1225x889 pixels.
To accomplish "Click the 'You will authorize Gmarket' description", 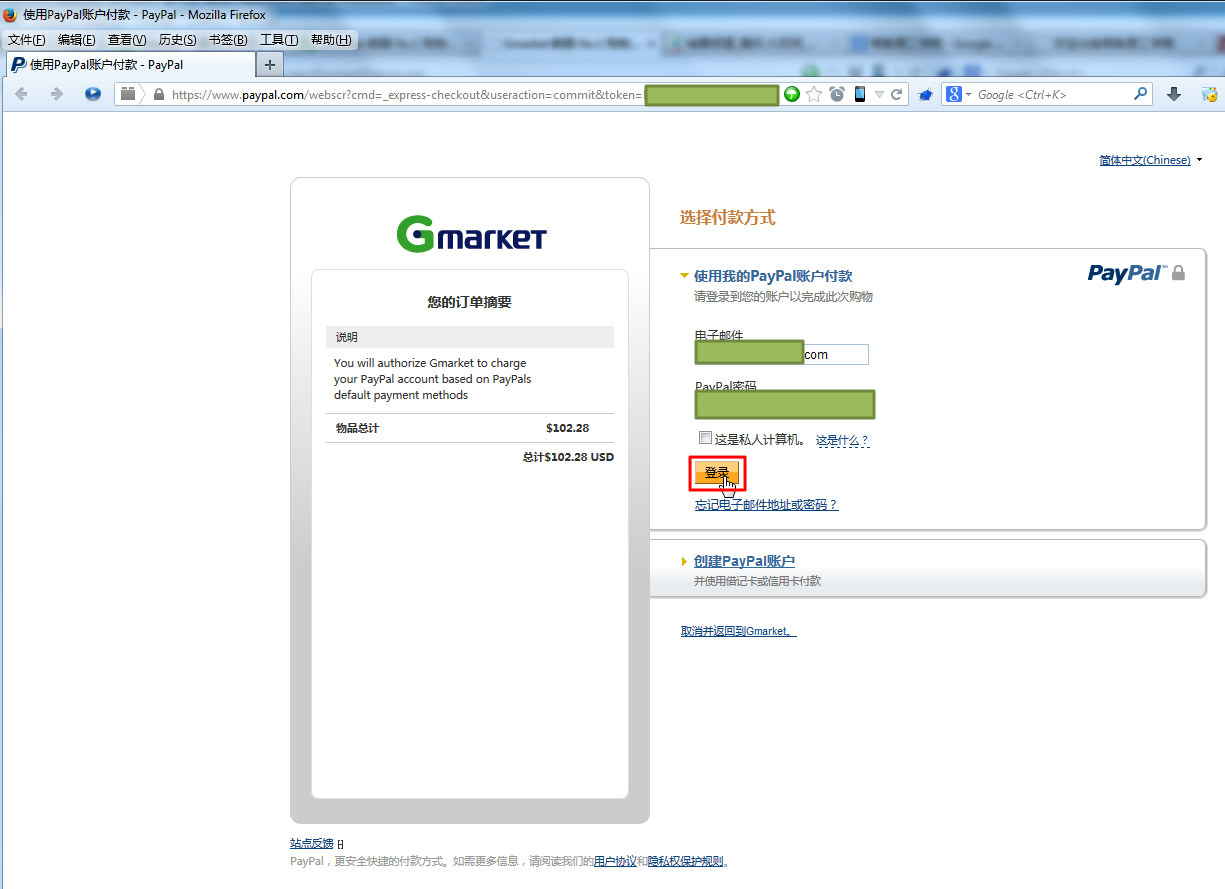I will (433, 379).
